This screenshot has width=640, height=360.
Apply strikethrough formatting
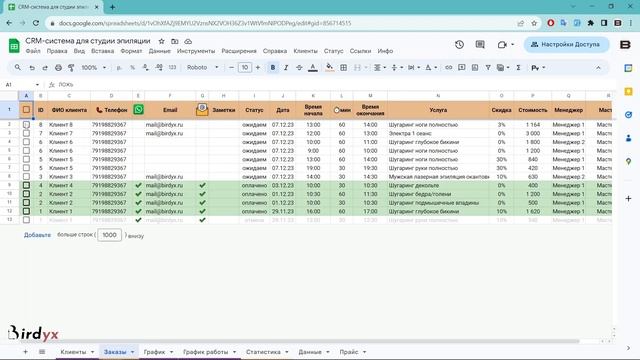tap(299, 68)
